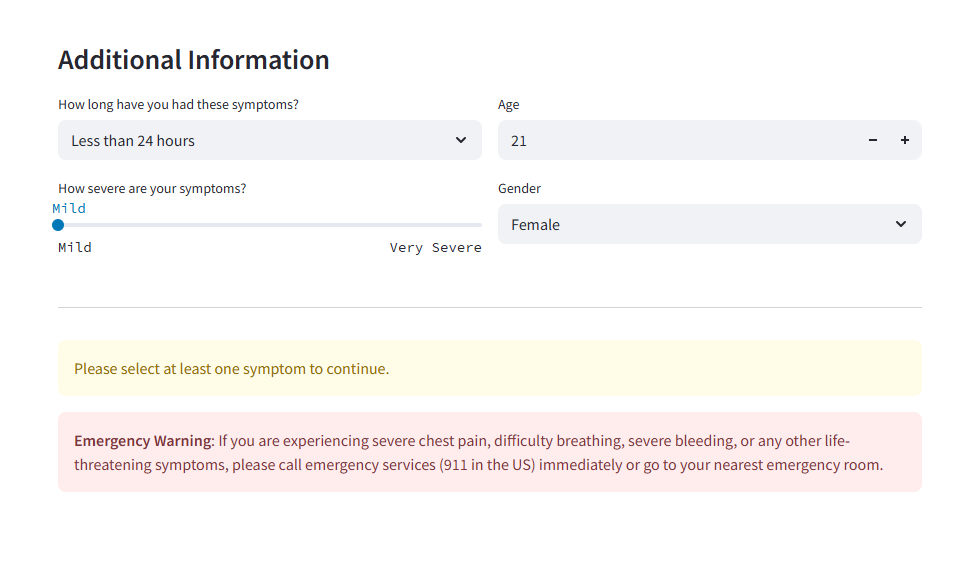Click the far right end of the severity slider track
963x579 pixels.
tap(480, 225)
